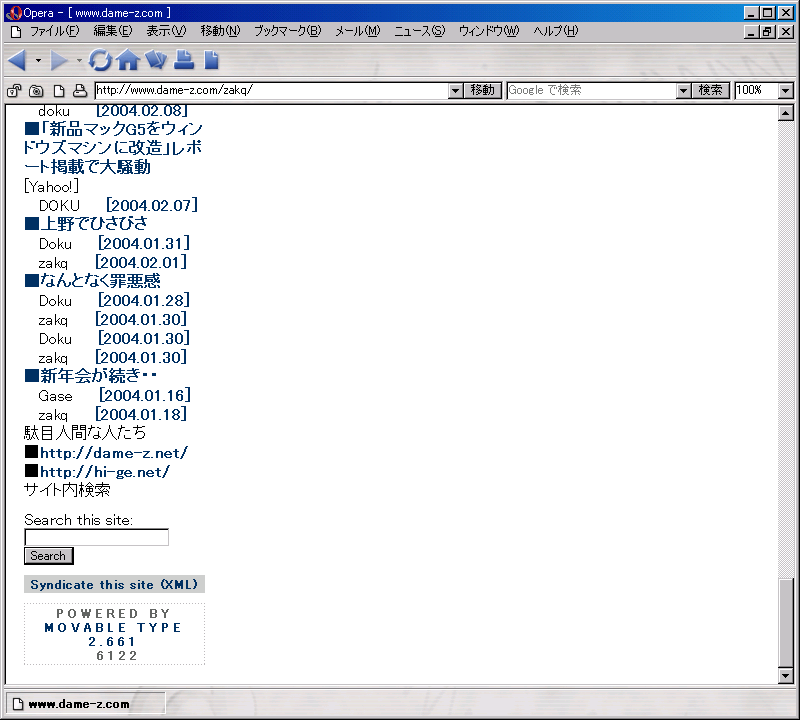Open the 編集(E) menu
Image resolution: width=800 pixels, height=720 pixels.
coord(113,31)
